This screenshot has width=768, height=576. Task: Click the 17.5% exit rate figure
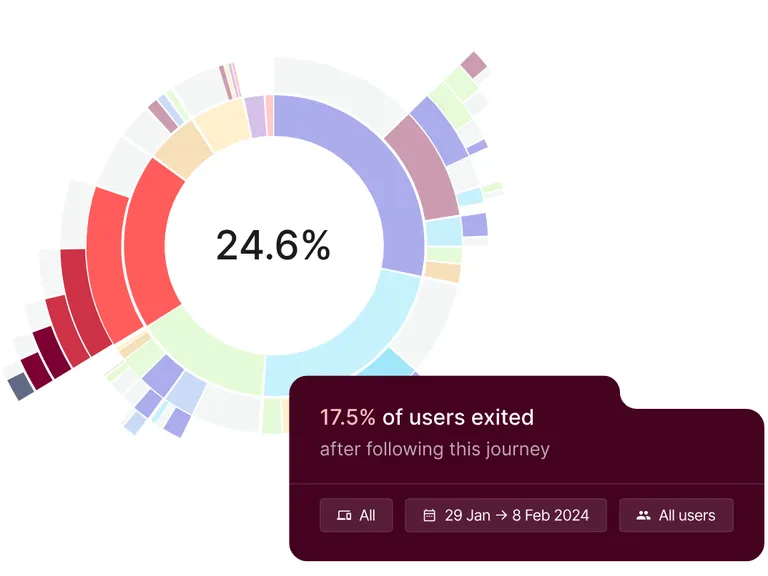click(x=348, y=417)
